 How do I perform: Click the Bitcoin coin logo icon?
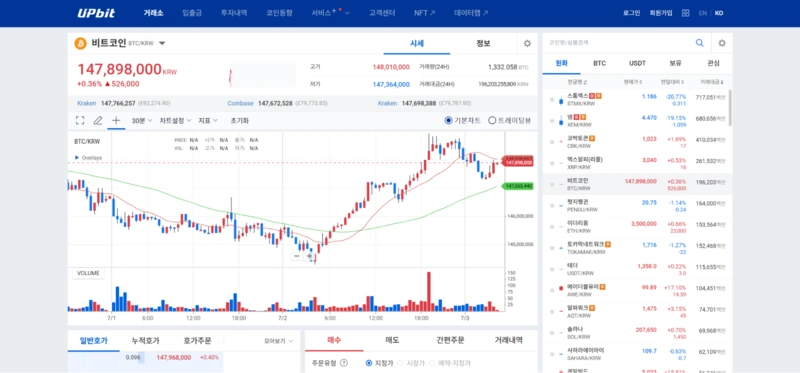80,43
